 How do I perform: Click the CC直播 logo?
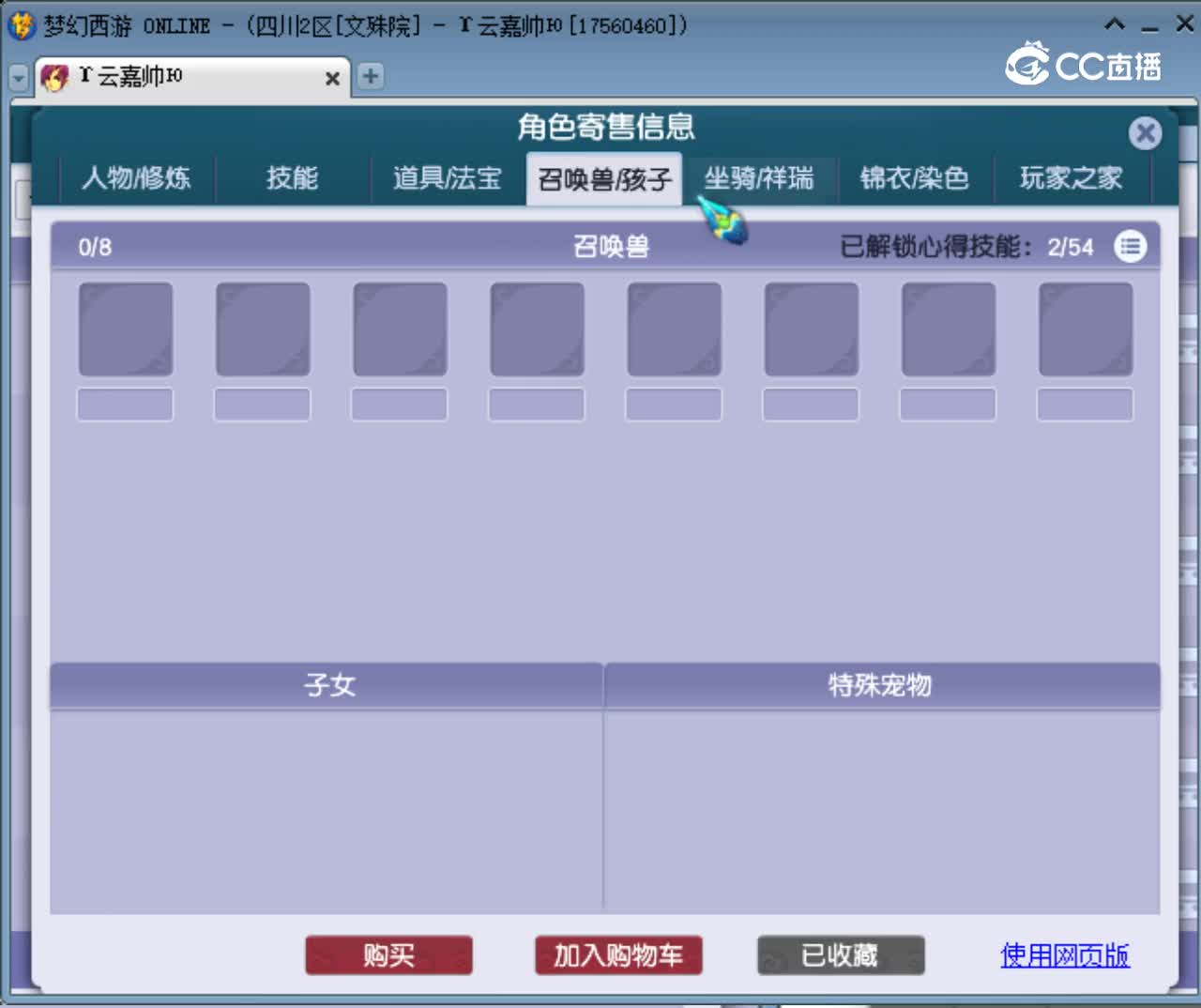point(1084,65)
